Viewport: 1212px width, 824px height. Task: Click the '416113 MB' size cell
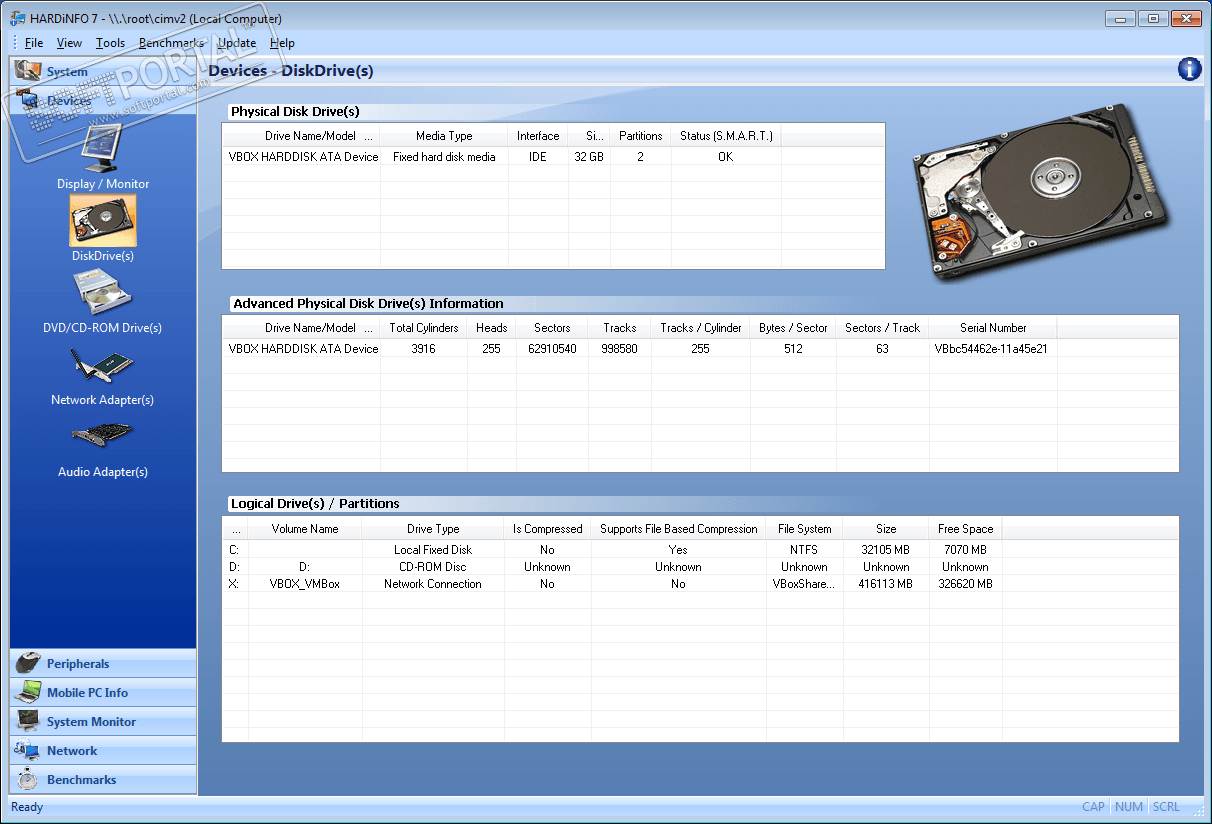[x=886, y=584]
